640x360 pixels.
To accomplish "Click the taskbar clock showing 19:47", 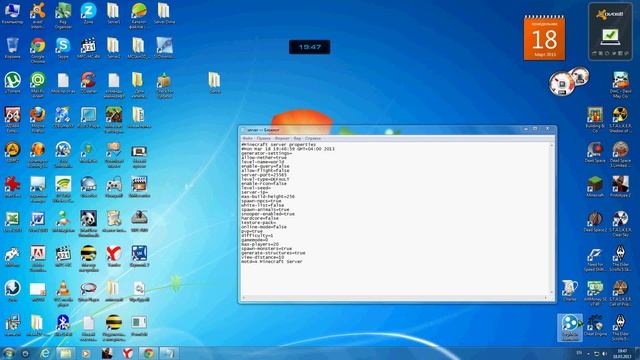I will pos(622,353).
